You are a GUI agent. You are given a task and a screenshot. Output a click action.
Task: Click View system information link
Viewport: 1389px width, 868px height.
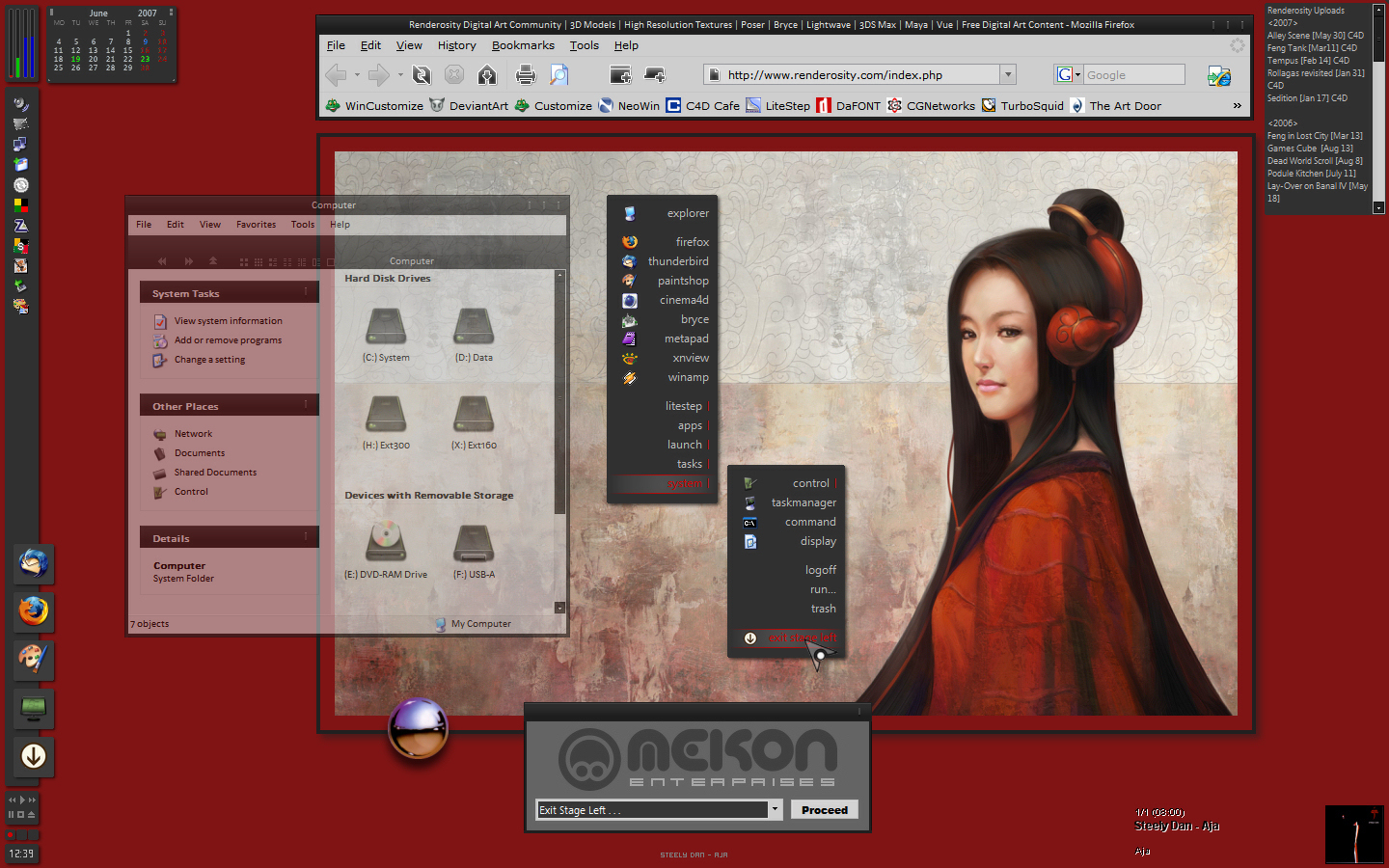point(218,321)
